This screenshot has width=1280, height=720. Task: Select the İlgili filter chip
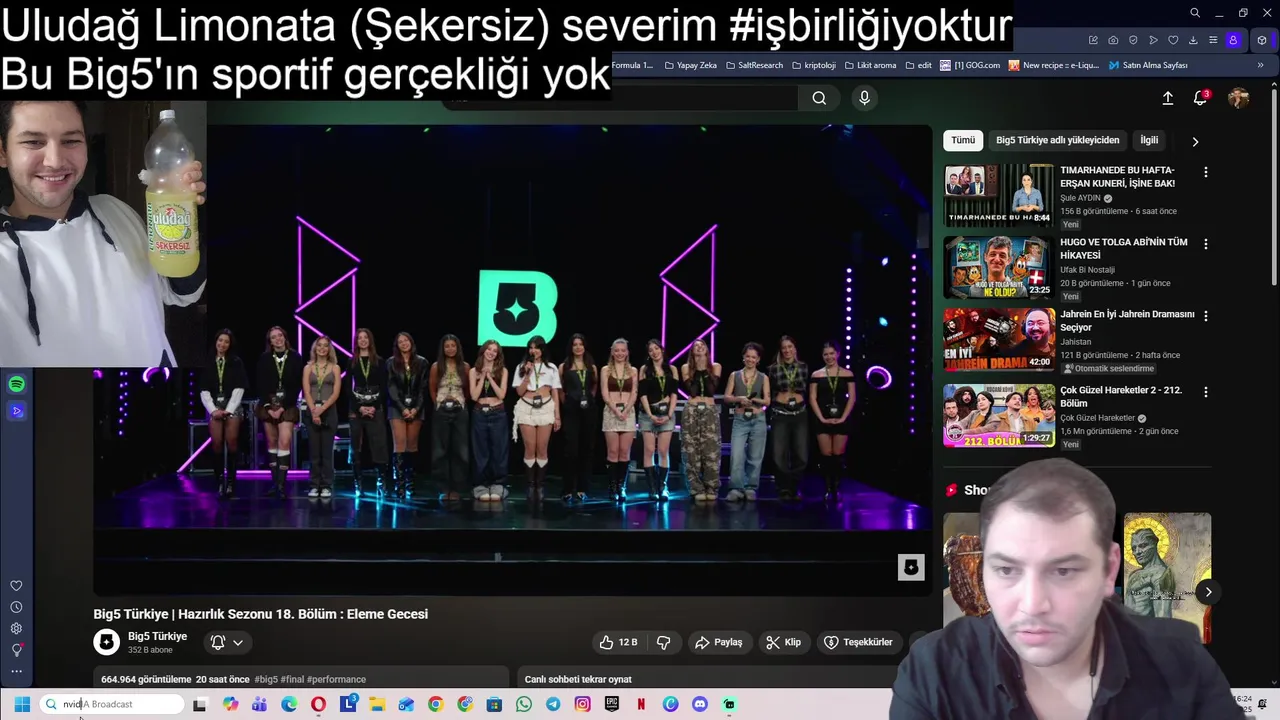pos(1149,140)
